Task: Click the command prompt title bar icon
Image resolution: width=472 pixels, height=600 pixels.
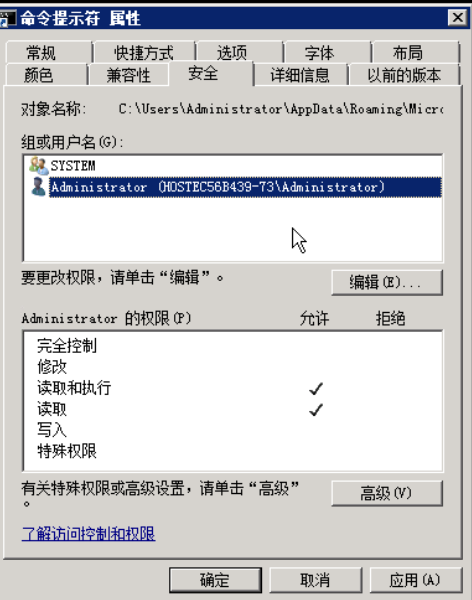Action: pos(8,18)
